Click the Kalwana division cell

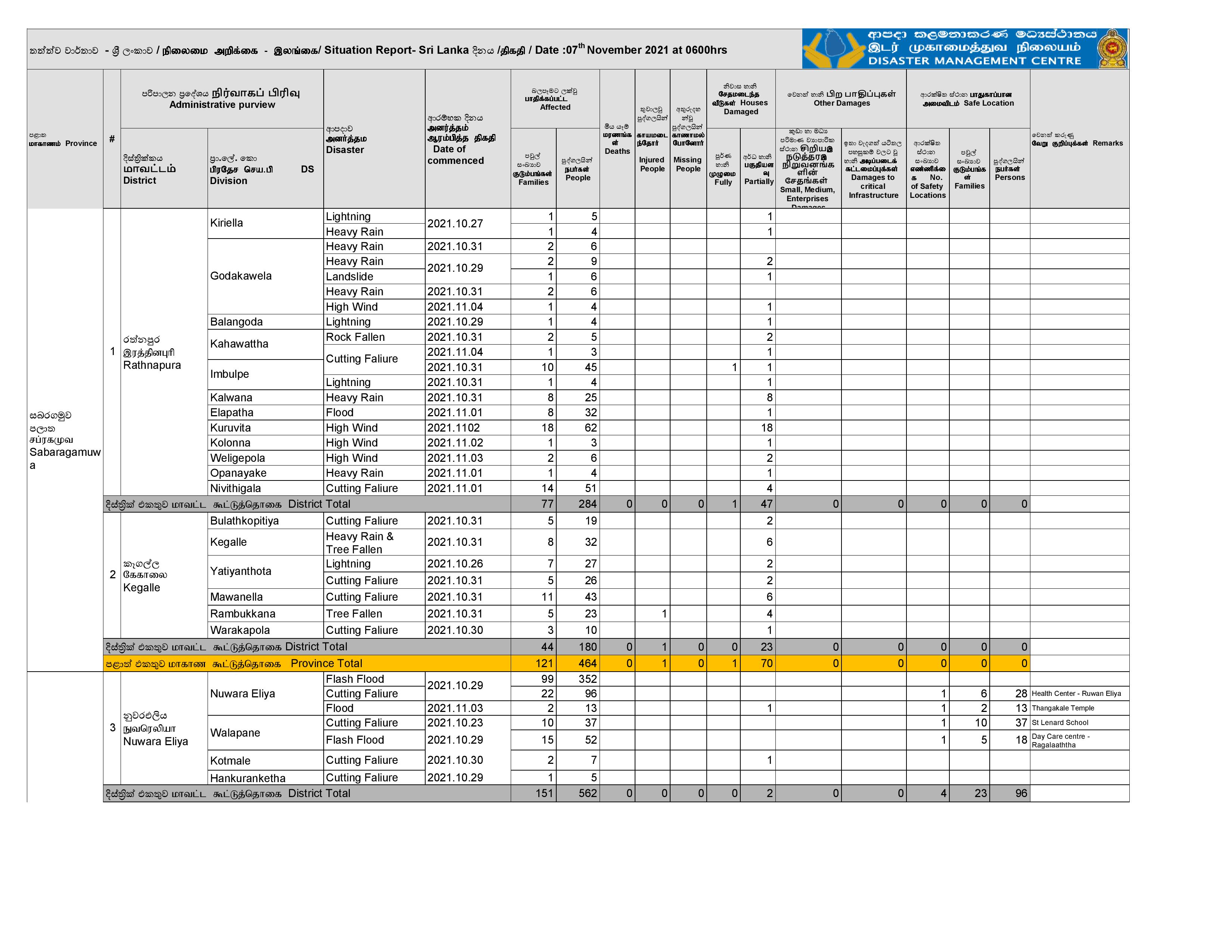266,398
